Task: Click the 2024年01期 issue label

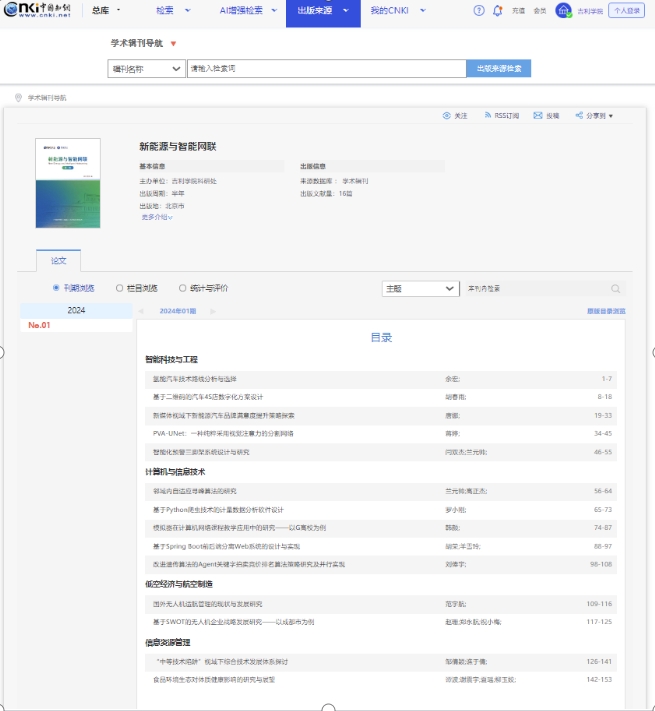Action: point(178,311)
